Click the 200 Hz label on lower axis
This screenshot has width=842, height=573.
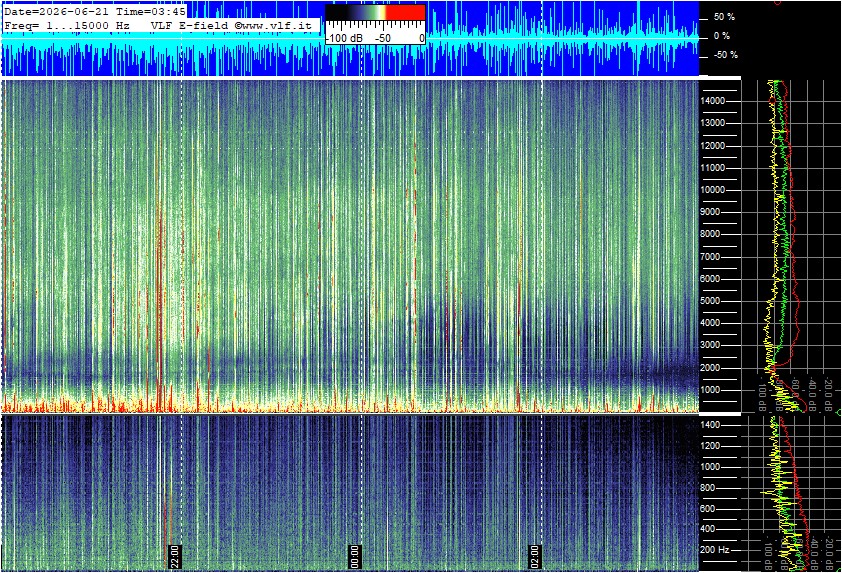tap(715, 550)
